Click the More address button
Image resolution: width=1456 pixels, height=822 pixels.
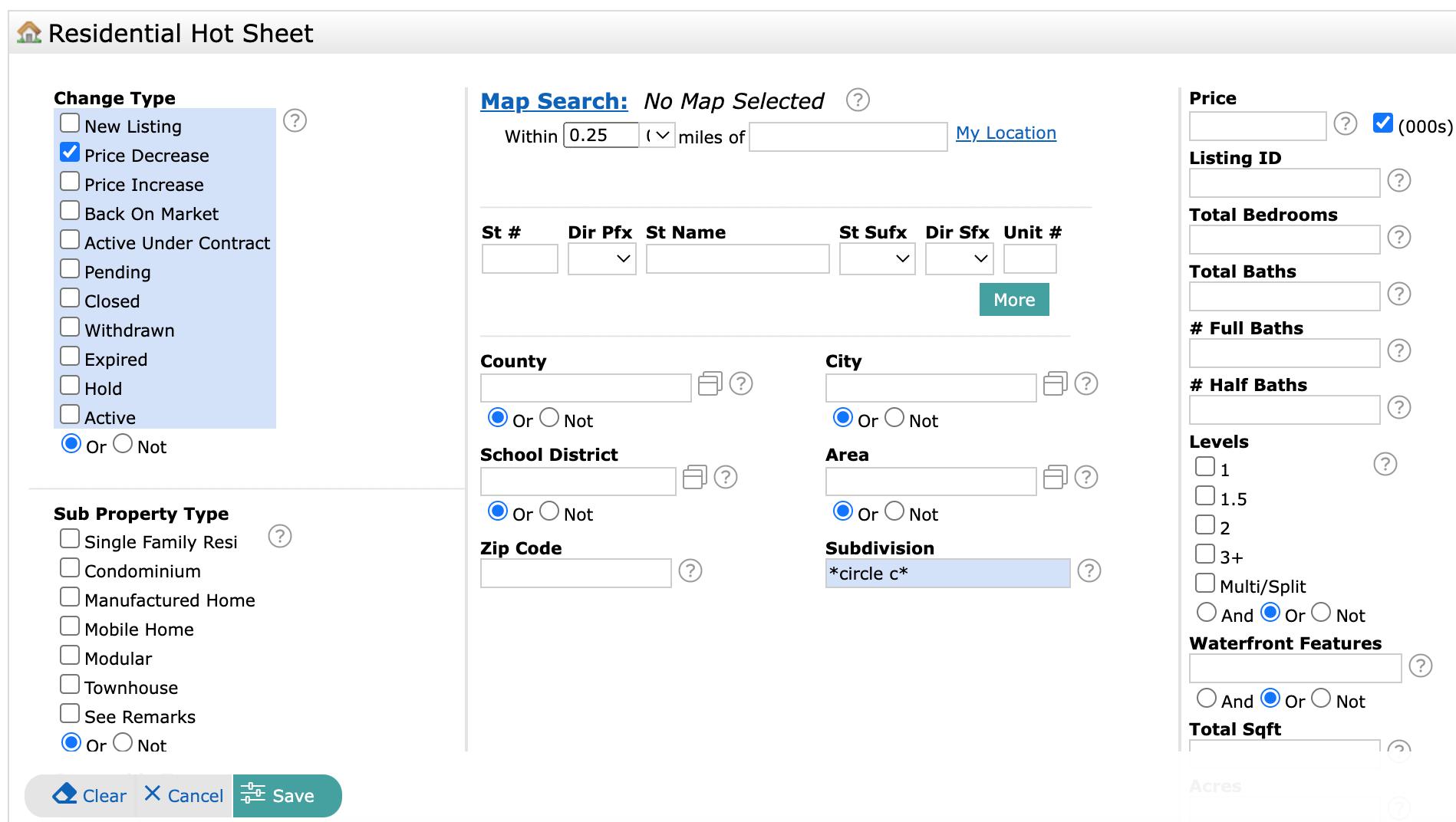coord(1013,300)
